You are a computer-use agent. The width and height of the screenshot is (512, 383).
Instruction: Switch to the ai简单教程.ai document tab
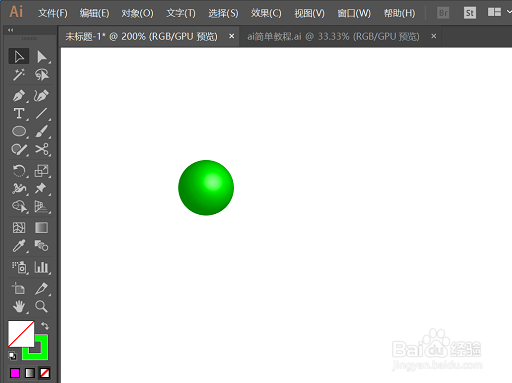click(x=333, y=36)
